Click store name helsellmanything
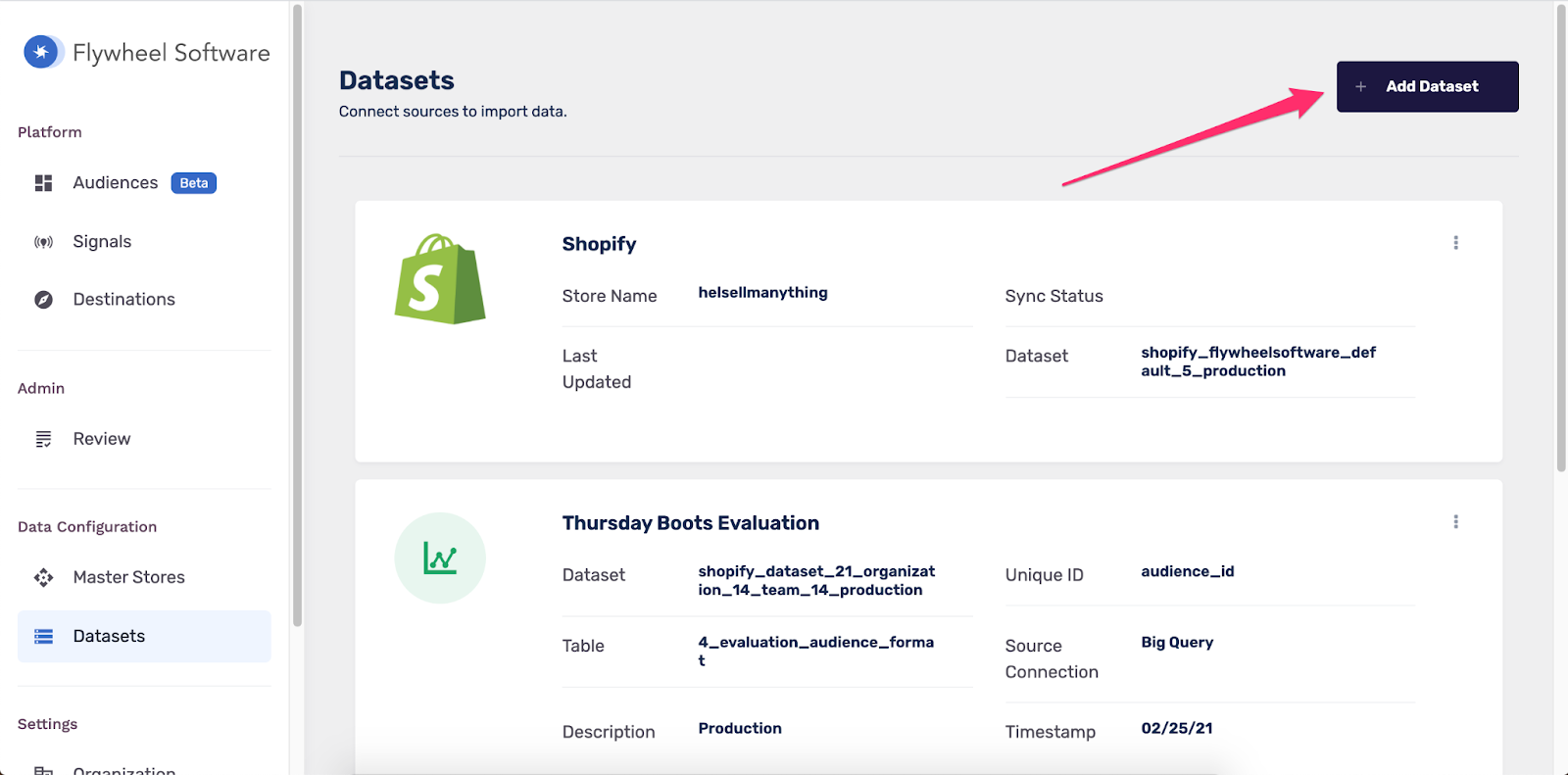 pos(762,293)
